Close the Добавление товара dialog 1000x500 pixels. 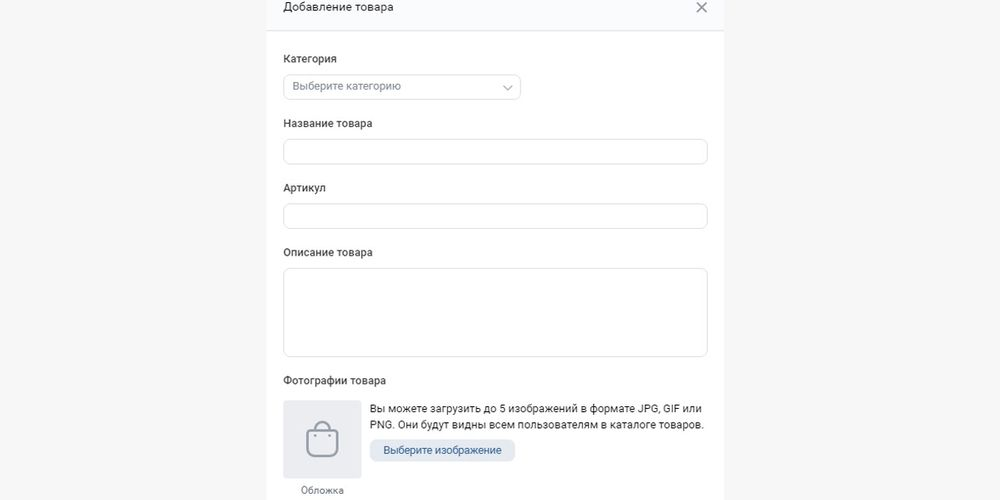click(x=702, y=8)
